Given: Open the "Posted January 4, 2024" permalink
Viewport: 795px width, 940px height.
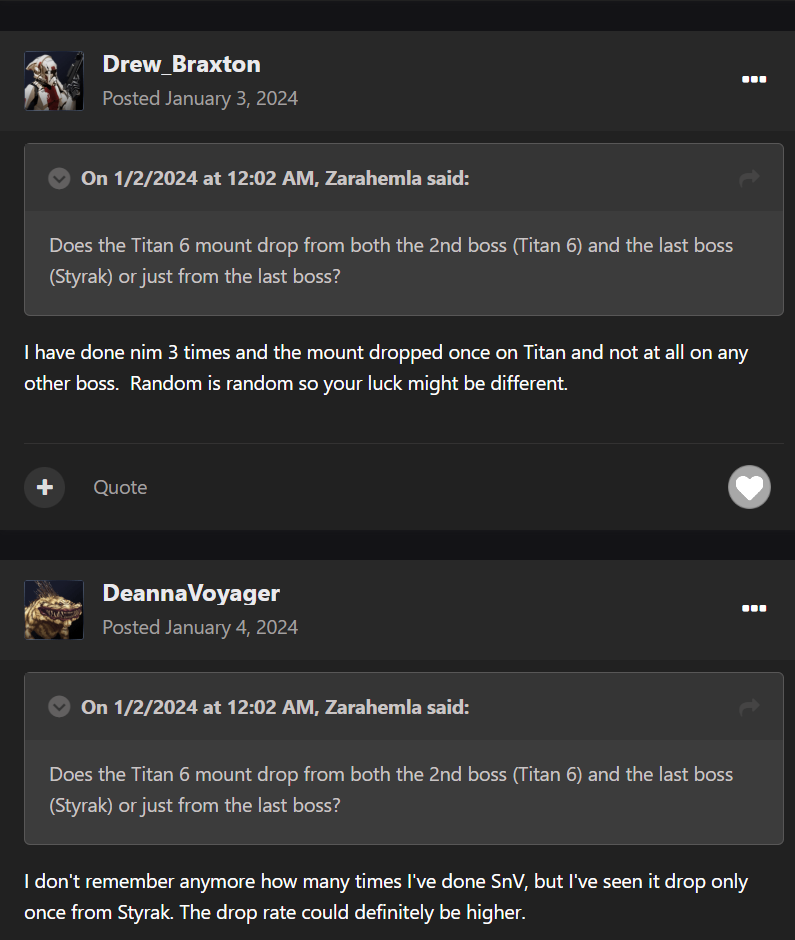Looking at the screenshot, I should pyautogui.click(x=200, y=627).
